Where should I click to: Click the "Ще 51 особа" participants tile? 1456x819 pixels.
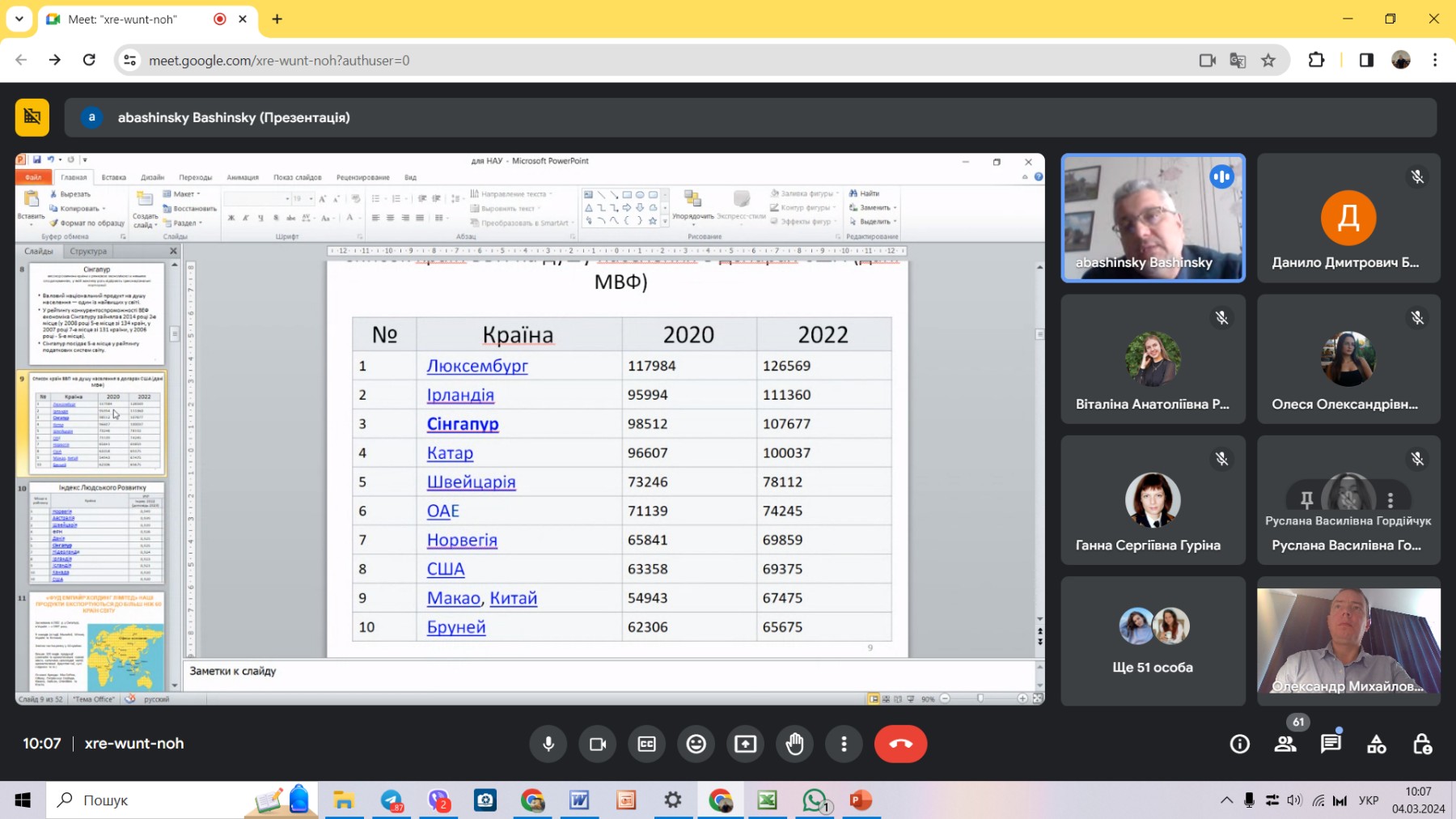click(x=1153, y=641)
